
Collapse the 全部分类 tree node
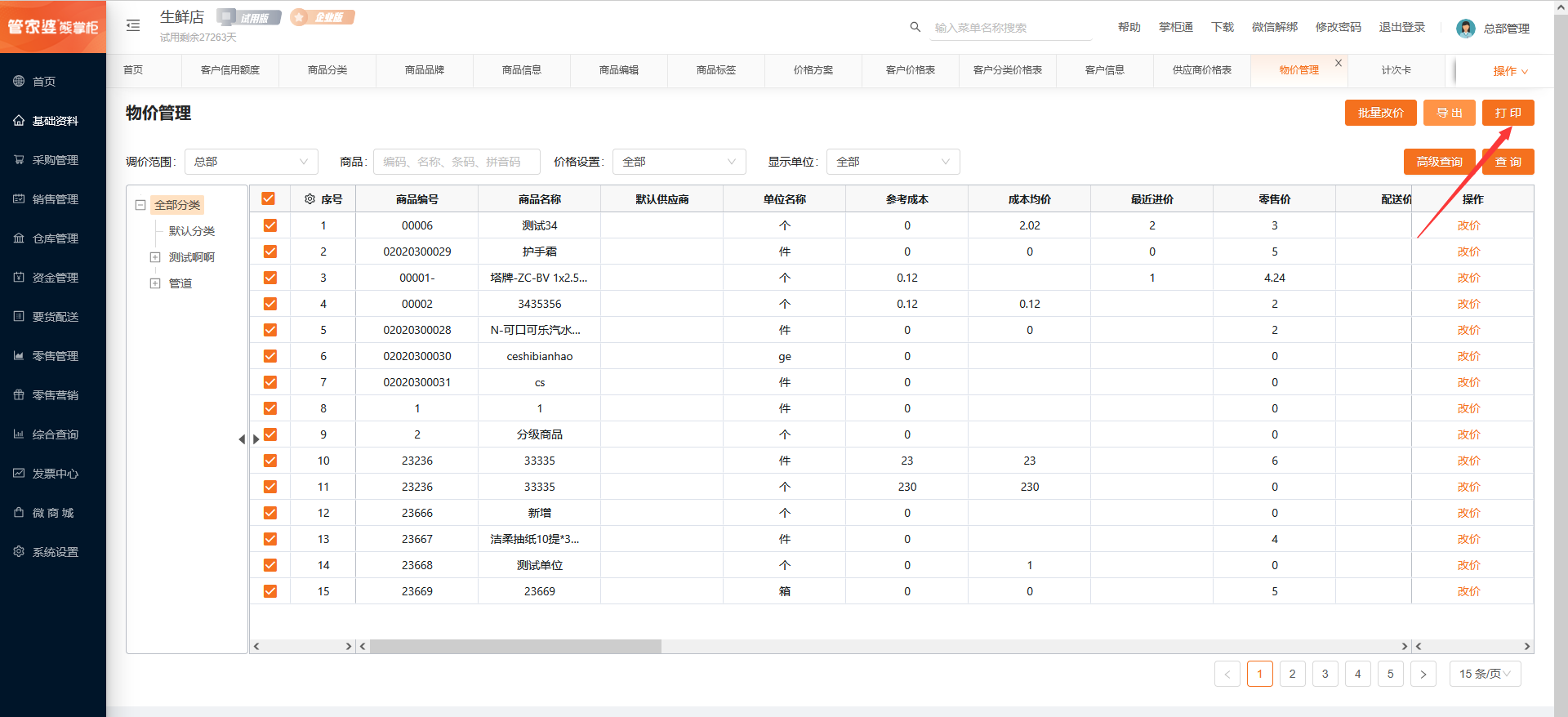click(140, 205)
